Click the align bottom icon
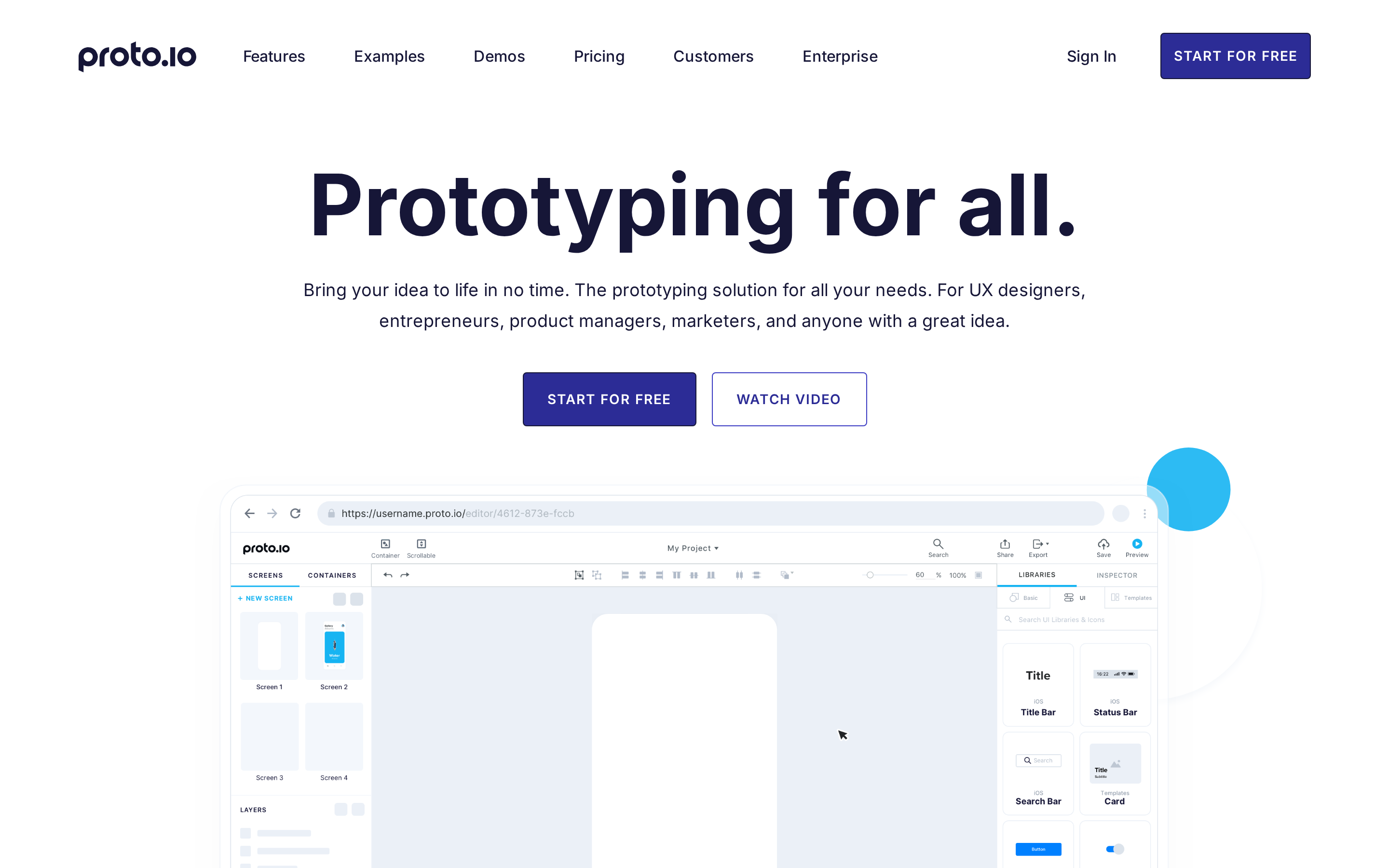Viewport: 1389px width, 868px height. (x=711, y=575)
